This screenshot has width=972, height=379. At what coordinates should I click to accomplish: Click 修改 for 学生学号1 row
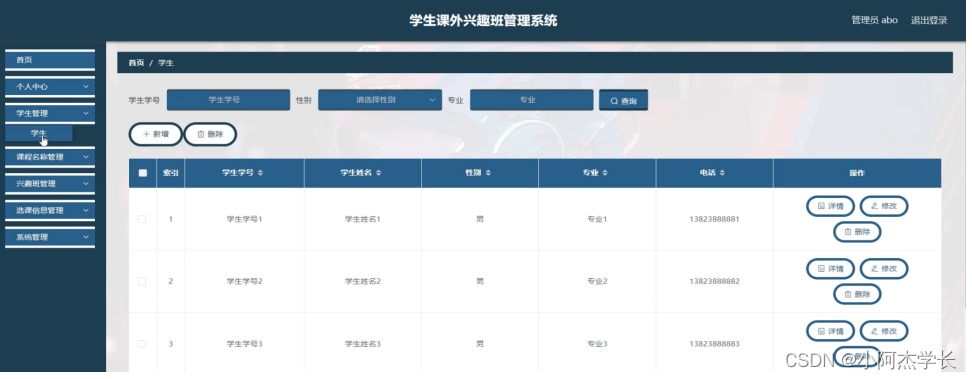point(884,206)
